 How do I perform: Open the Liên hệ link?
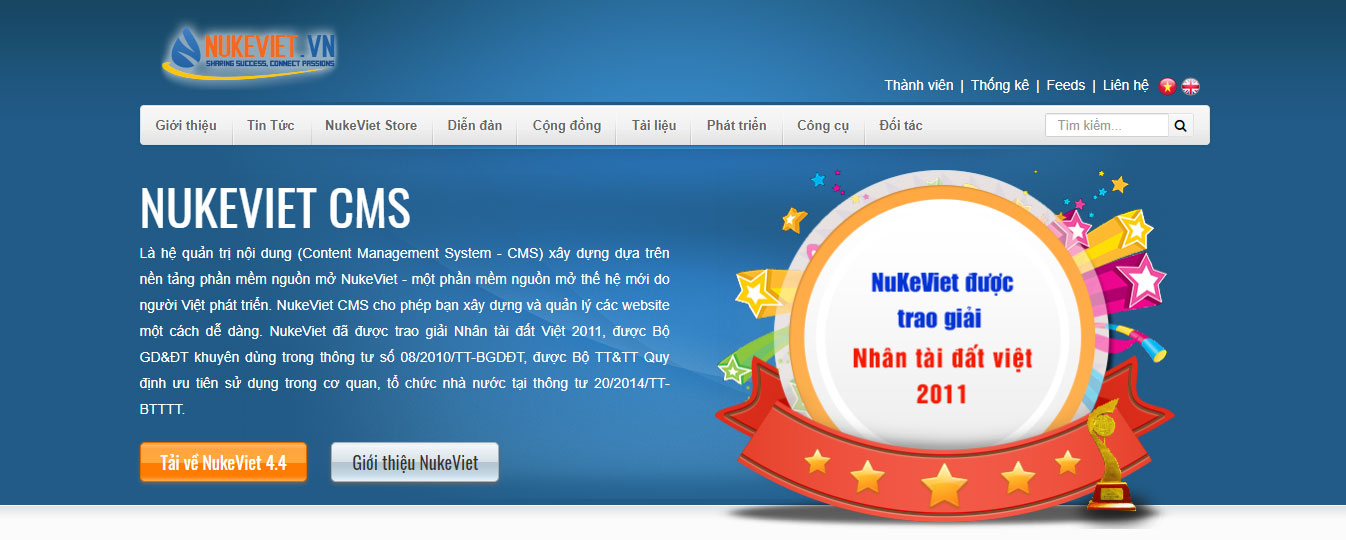[x=1126, y=85]
